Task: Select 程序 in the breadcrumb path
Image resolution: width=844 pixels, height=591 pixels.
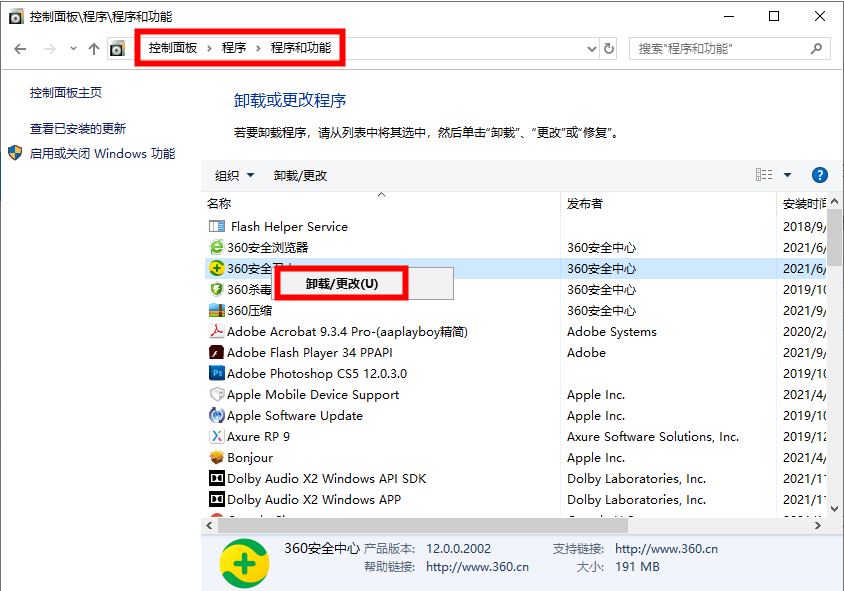Action: [234, 48]
